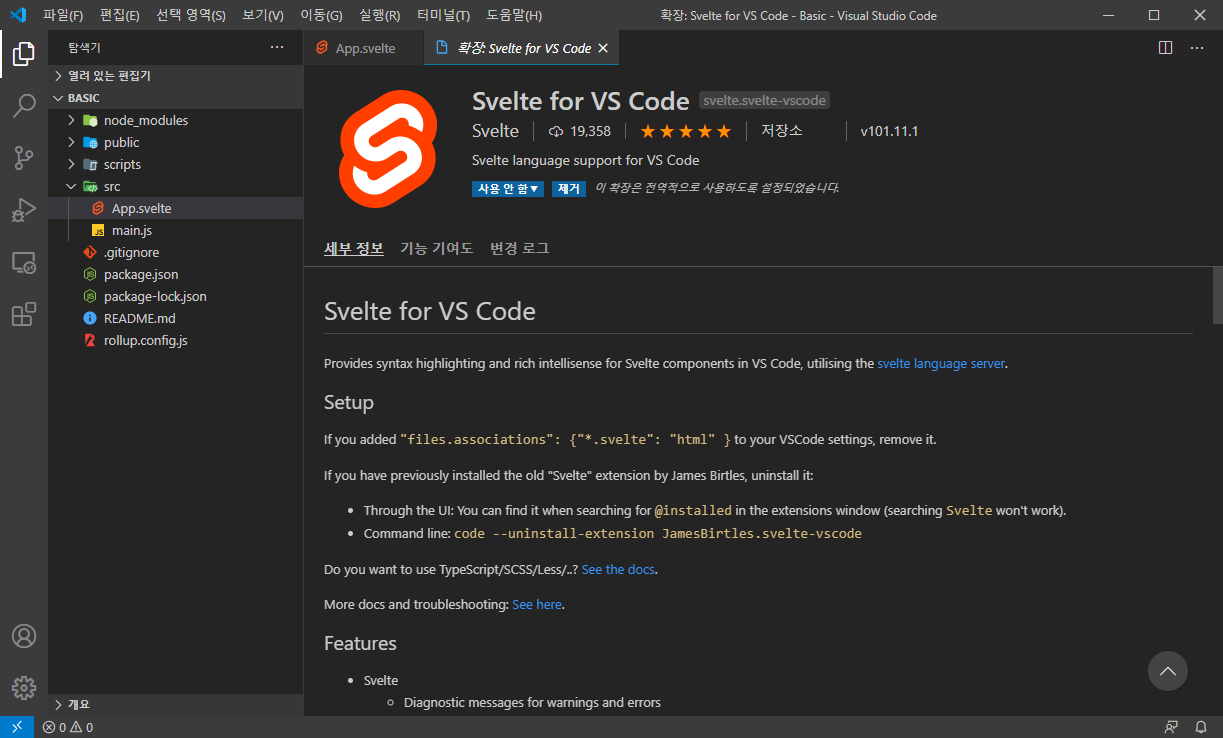Image resolution: width=1223 pixels, height=738 pixels.
Task: Close the Svelte for VS Code tab
Action: 603,48
